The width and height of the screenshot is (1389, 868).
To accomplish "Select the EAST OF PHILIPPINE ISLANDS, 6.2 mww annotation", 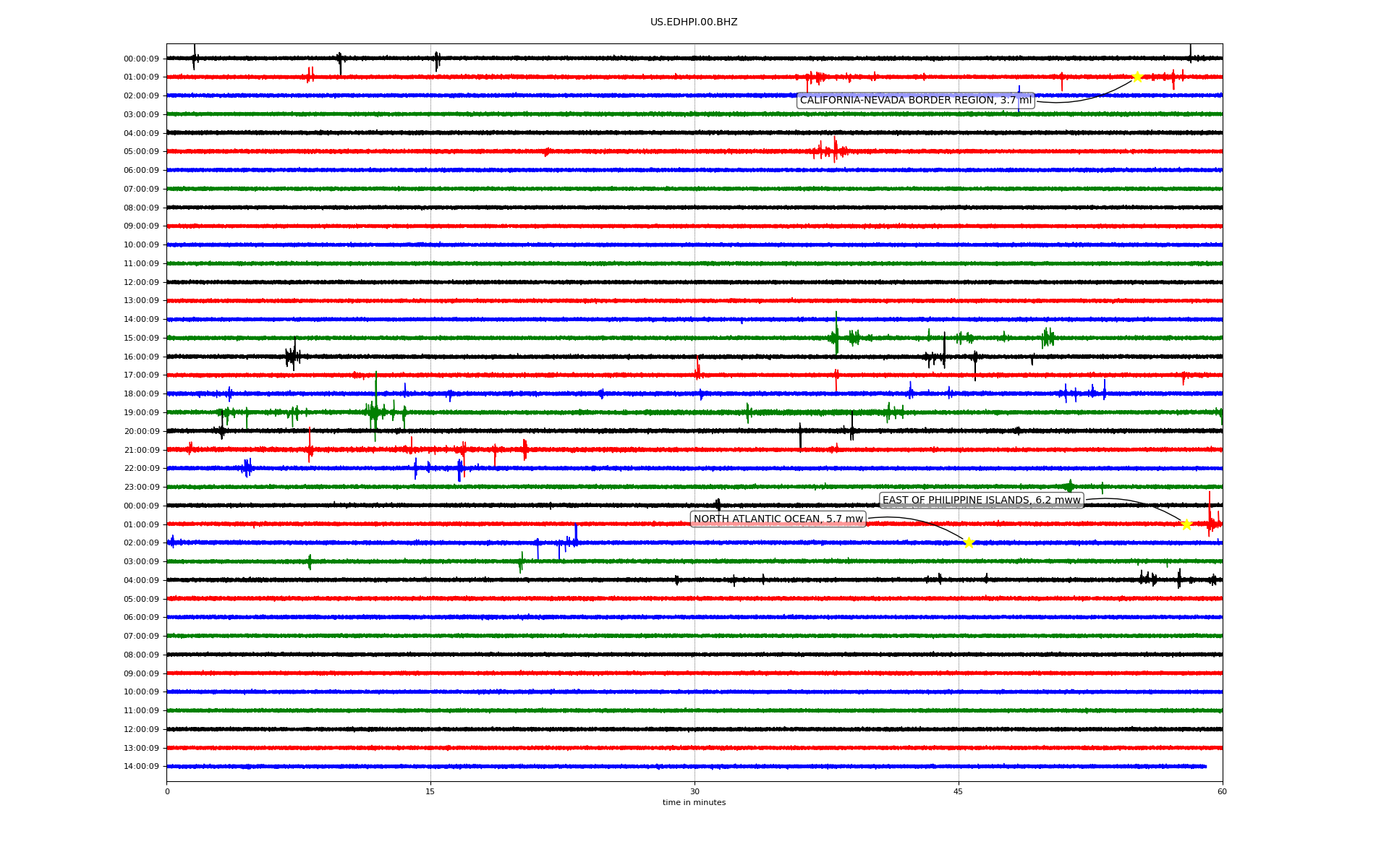I will point(981,501).
